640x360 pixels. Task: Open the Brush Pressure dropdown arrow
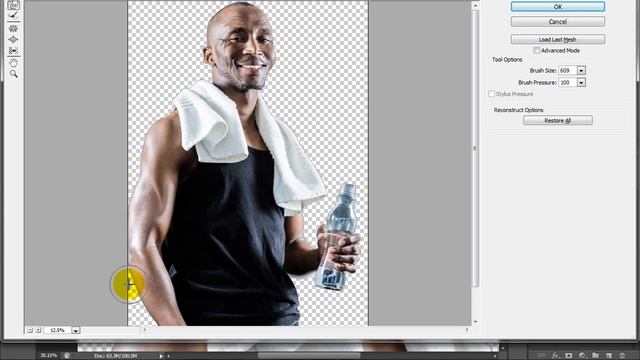pyautogui.click(x=581, y=82)
